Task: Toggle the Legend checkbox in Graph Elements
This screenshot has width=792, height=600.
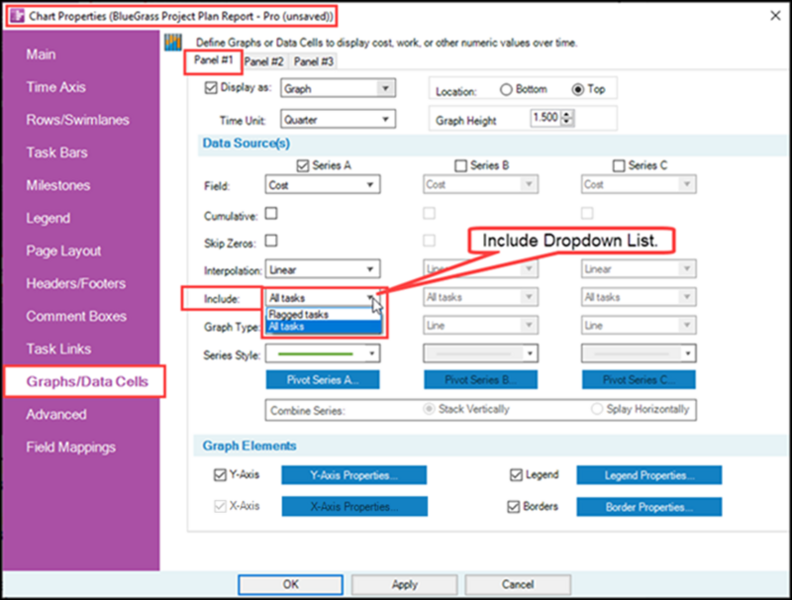Action: [x=516, y=475]
